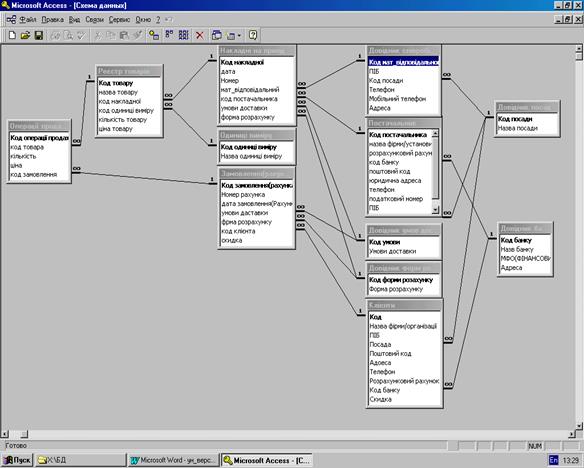This screenshot has height=468, width=584.
Task: Open the Файл menu
Action: click(28, 20)
